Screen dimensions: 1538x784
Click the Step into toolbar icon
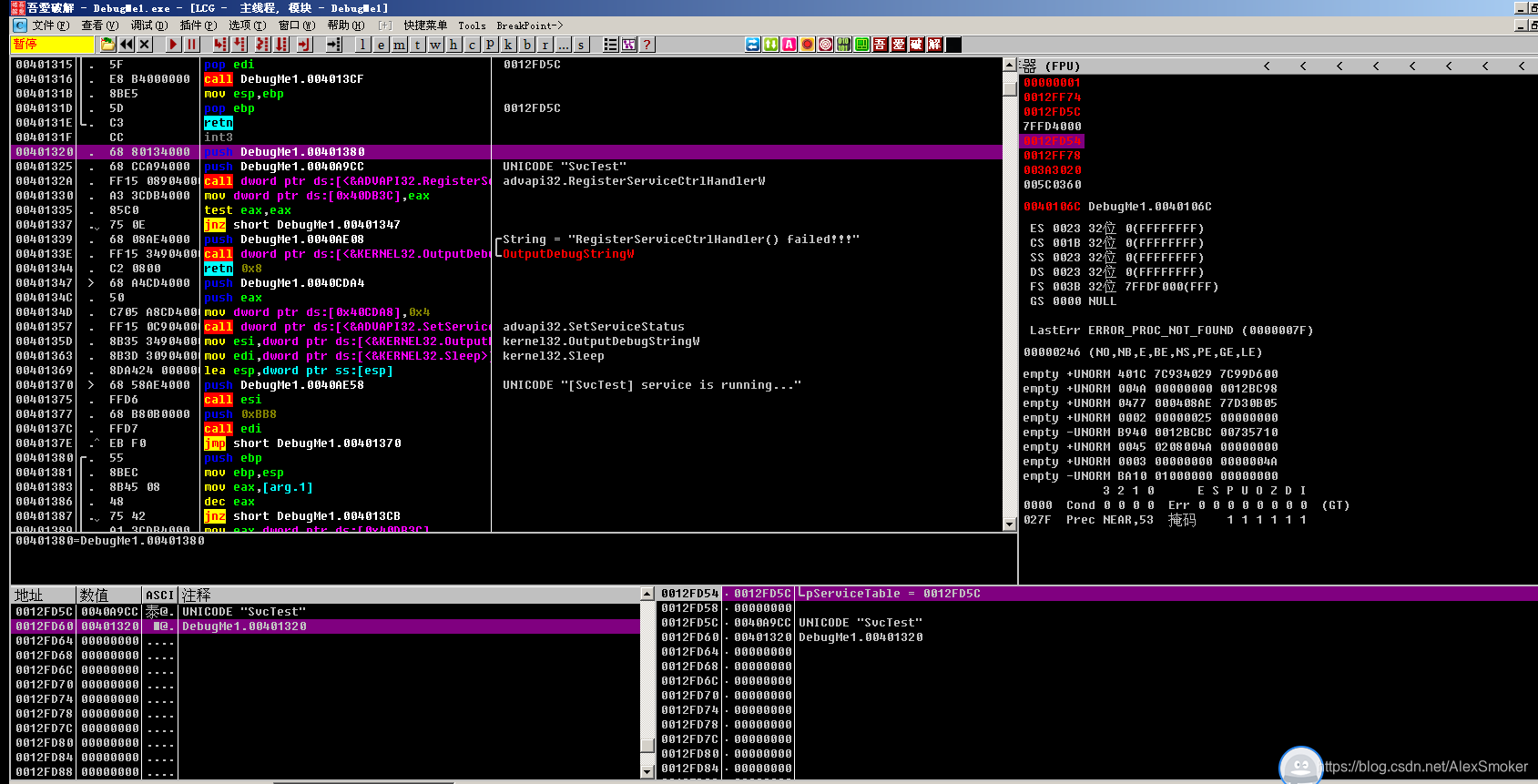coord(220,44)
